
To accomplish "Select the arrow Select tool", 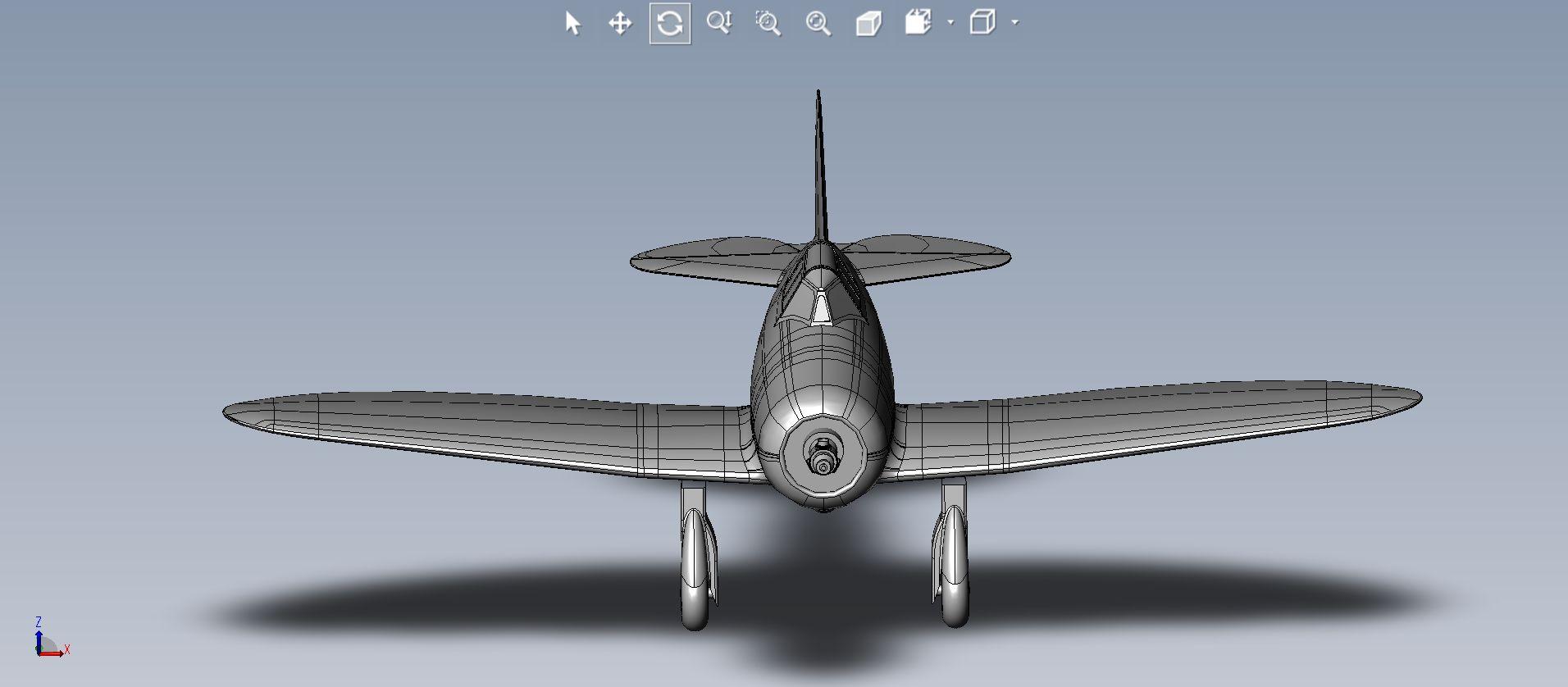I will tap(572, 23).
